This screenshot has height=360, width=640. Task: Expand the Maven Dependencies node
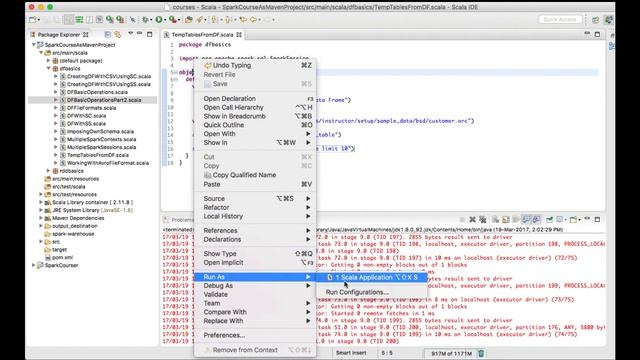click(x=41, y=218)
